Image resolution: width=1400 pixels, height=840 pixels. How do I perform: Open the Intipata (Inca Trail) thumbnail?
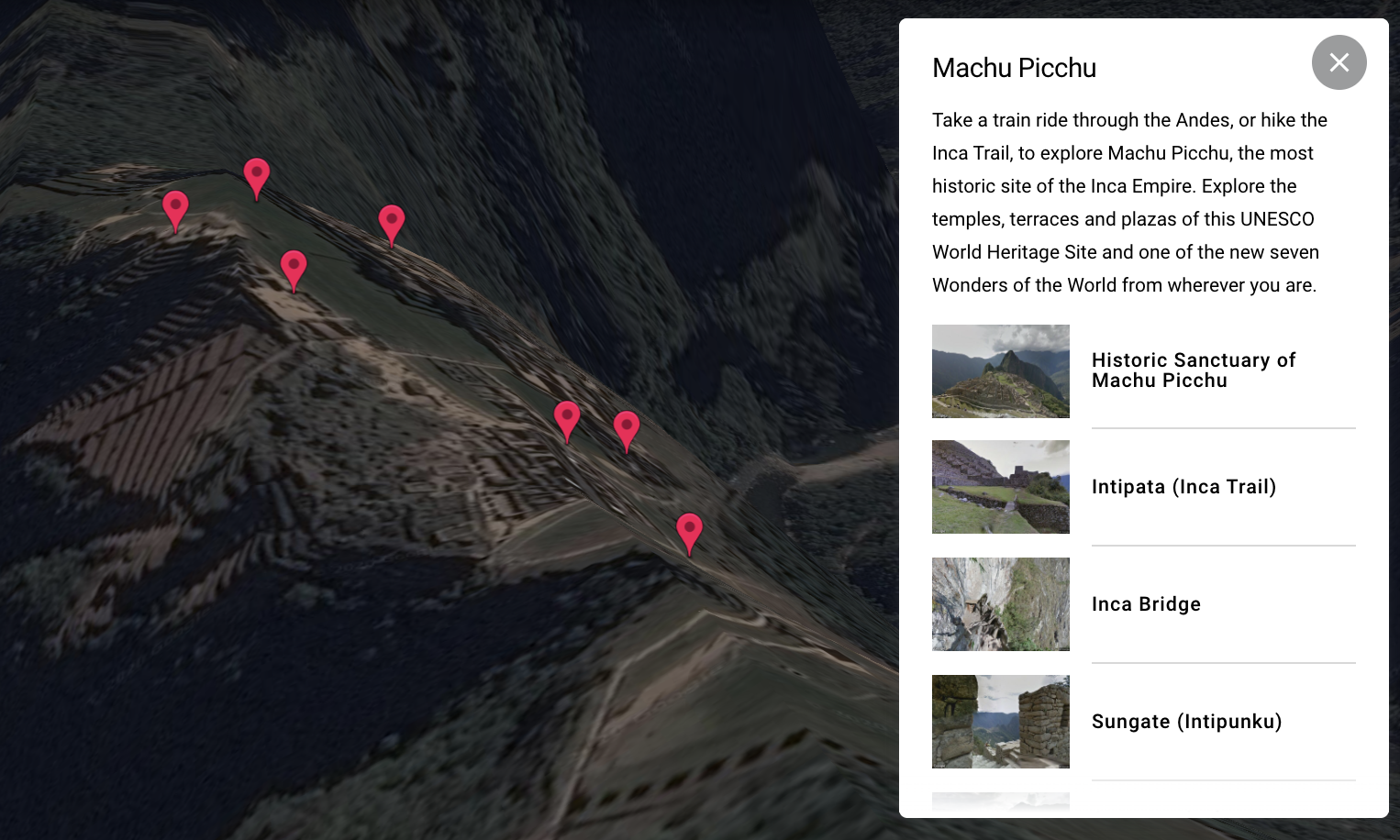click(1001, 487)
